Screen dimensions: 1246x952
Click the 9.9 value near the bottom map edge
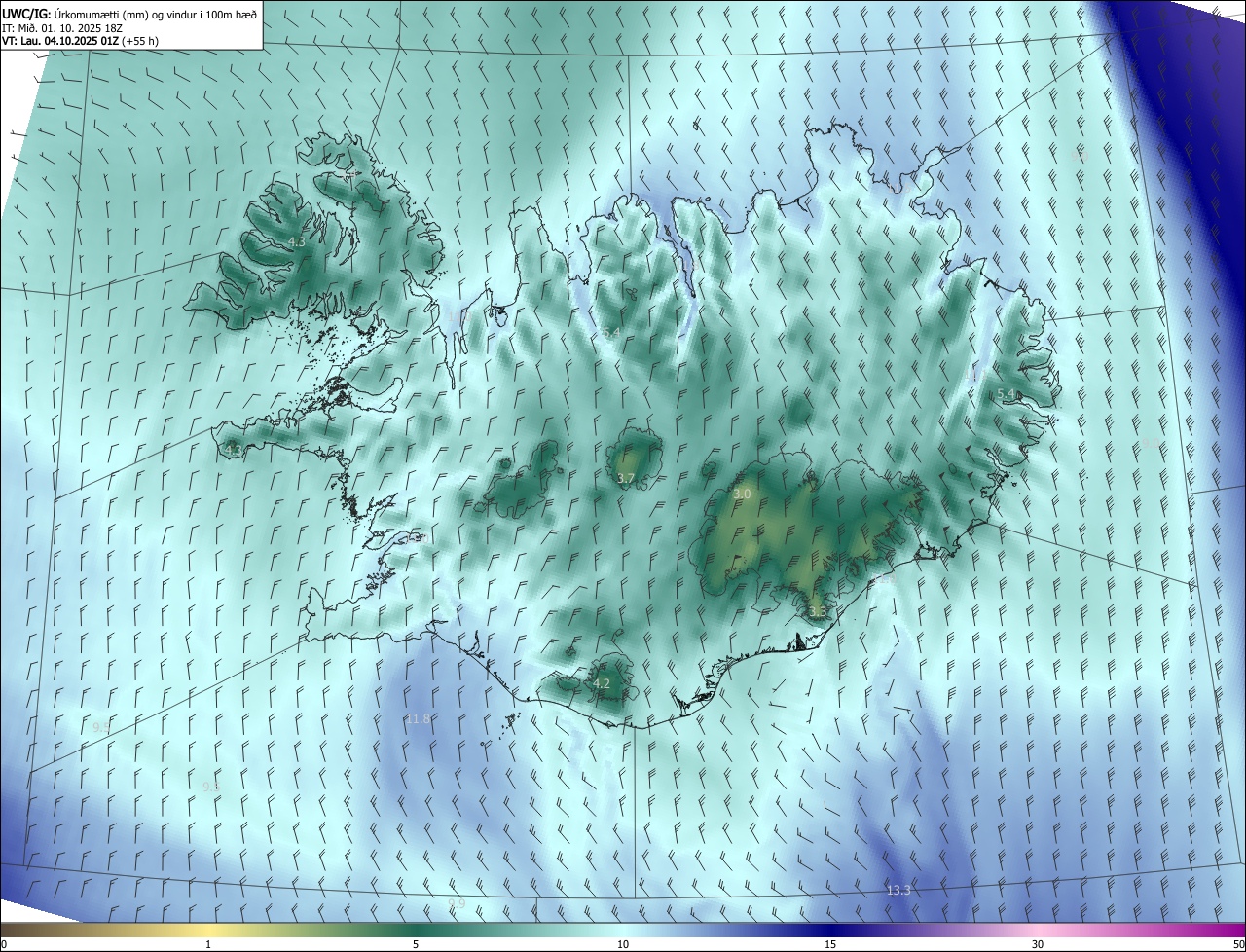tap(458, 904)
